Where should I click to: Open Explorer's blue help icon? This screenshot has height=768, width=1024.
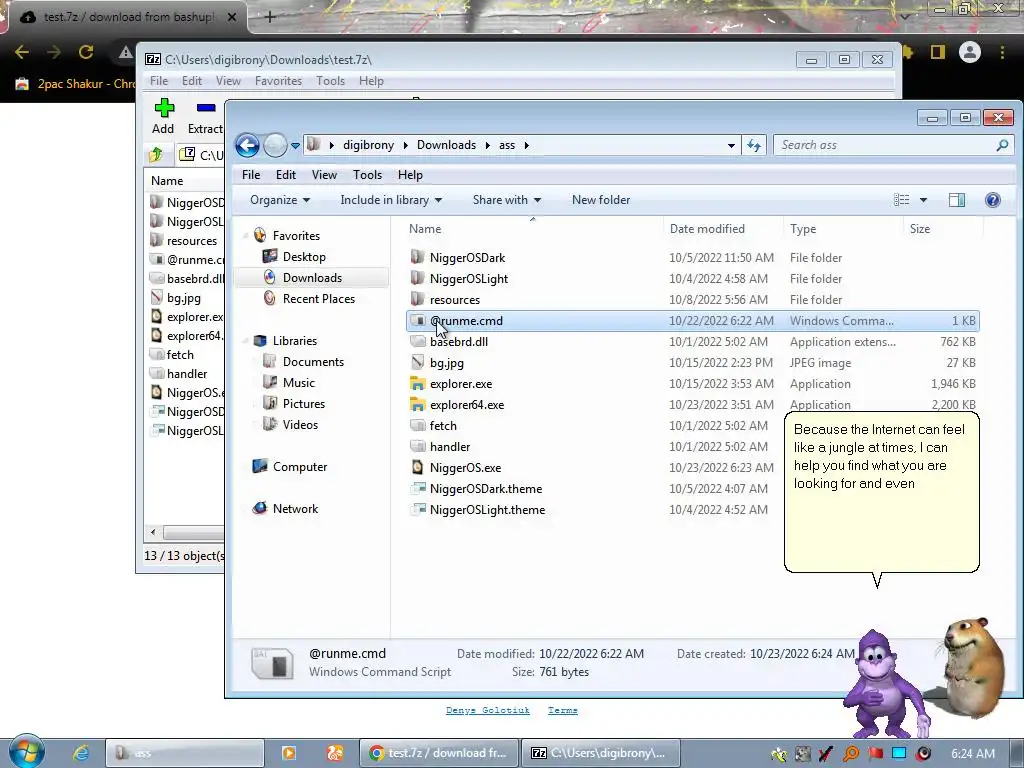coord(993,200)
